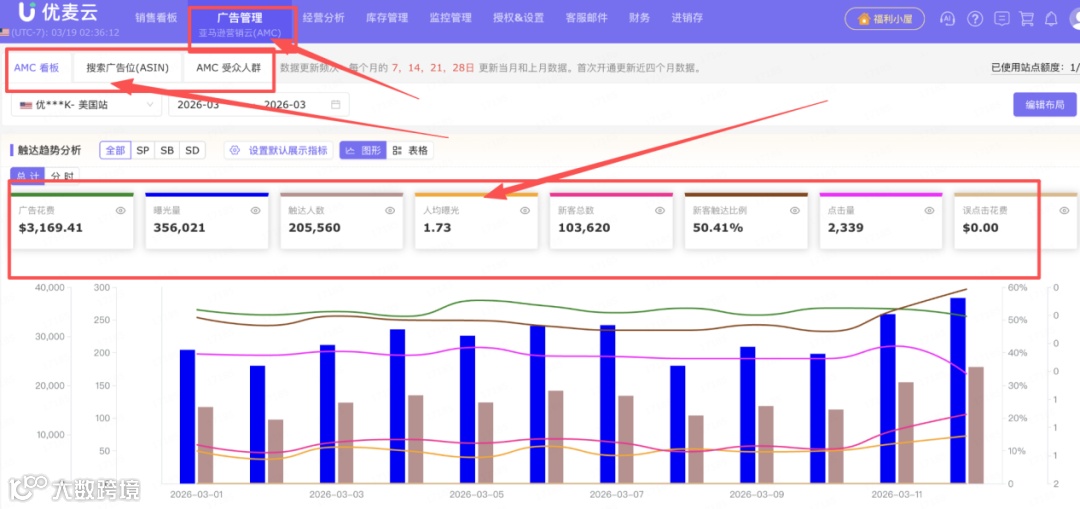The width and height of the screenshot is (1080, 509).
Task: Open 销售看板 menu
Action: (x=154, y=19)
